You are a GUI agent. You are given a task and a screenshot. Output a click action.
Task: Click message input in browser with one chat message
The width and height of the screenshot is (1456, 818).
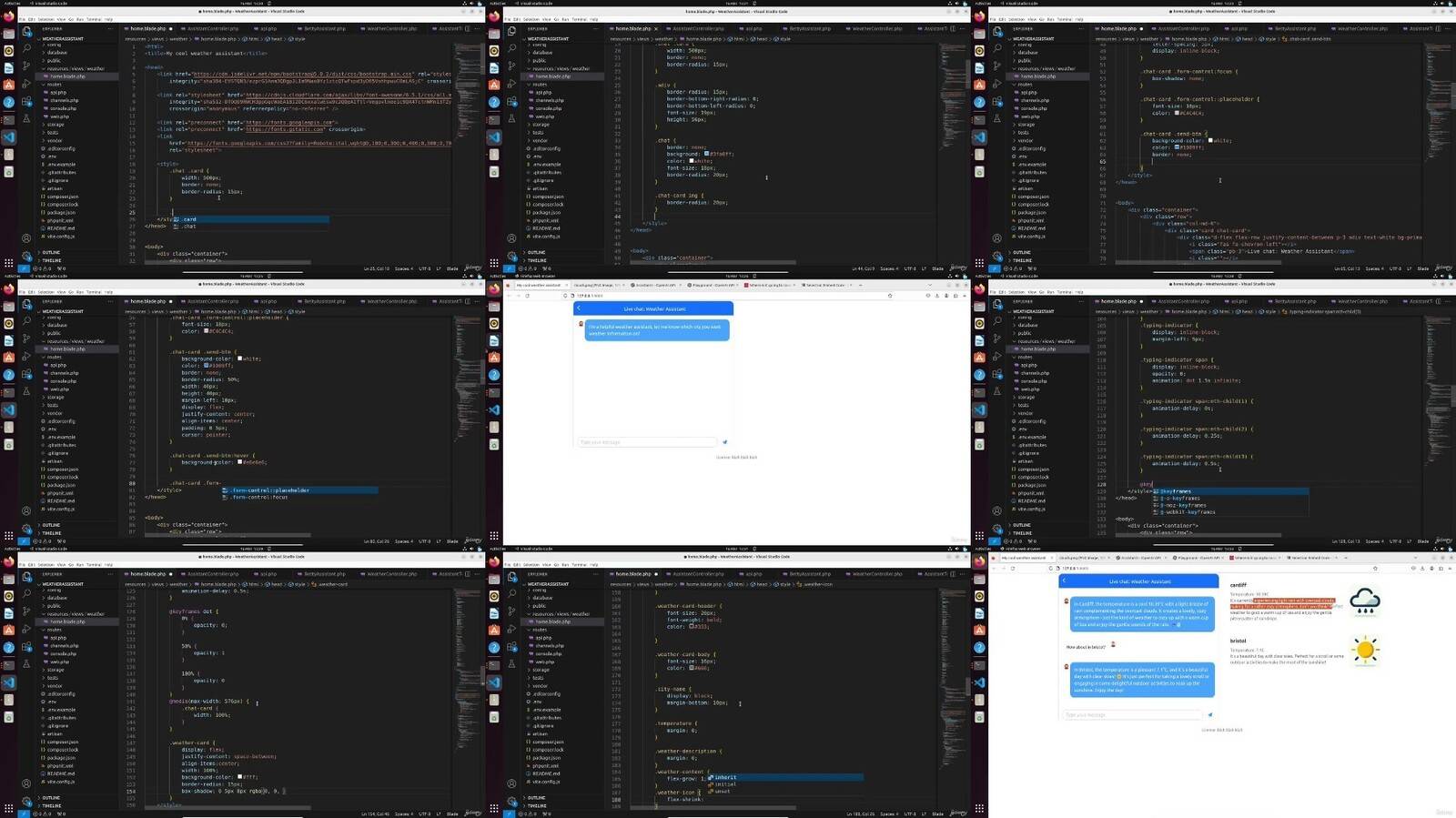coord(647,442)
